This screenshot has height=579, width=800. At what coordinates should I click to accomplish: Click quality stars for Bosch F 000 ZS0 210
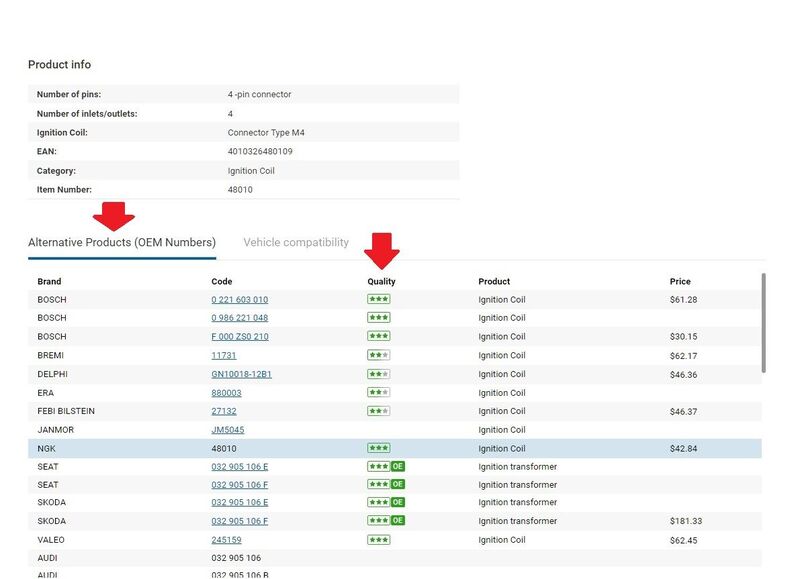pyautogui.click(x=379, y=336)
